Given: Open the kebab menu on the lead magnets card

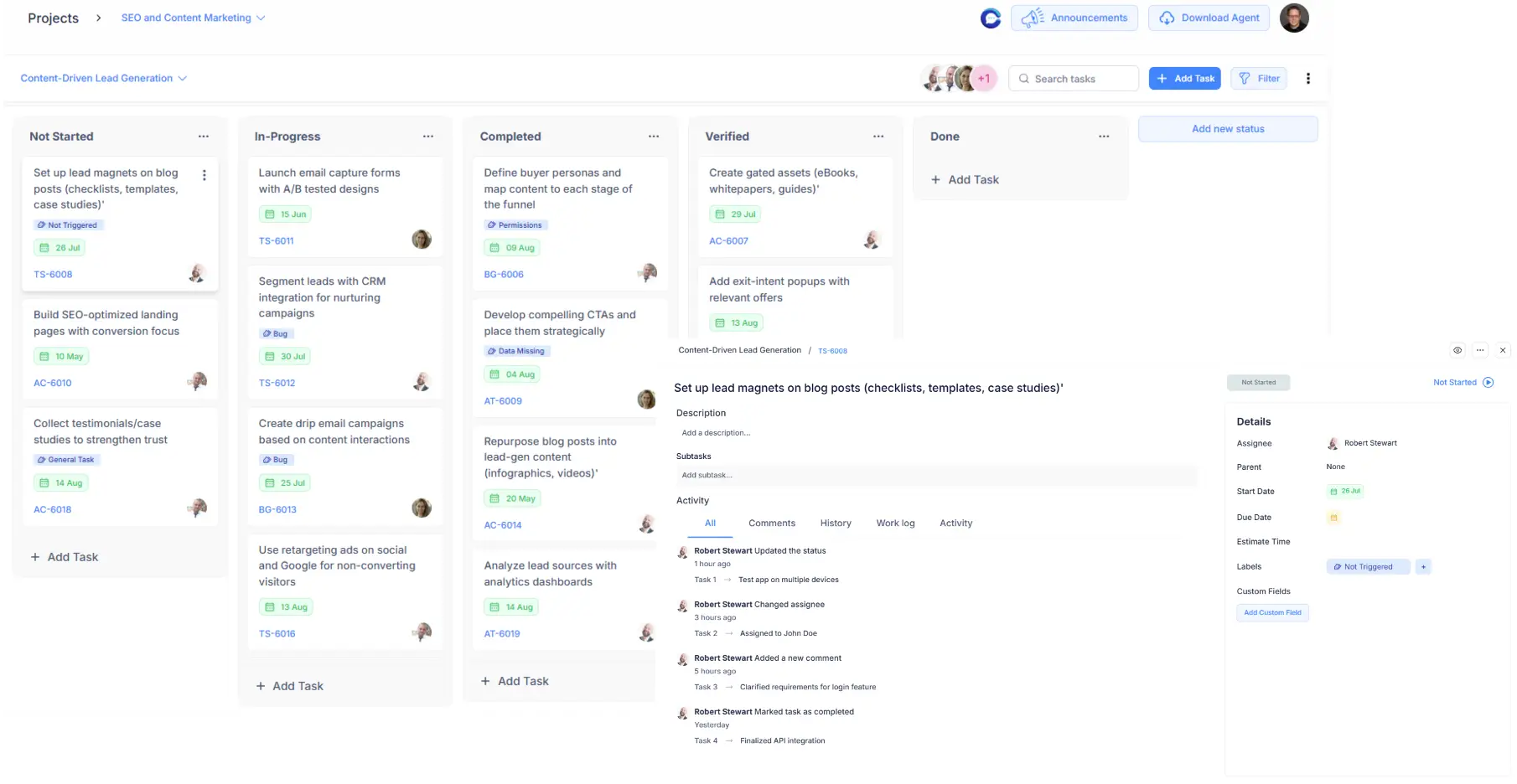Looking at the screenshot, I should tap(204, 174).
